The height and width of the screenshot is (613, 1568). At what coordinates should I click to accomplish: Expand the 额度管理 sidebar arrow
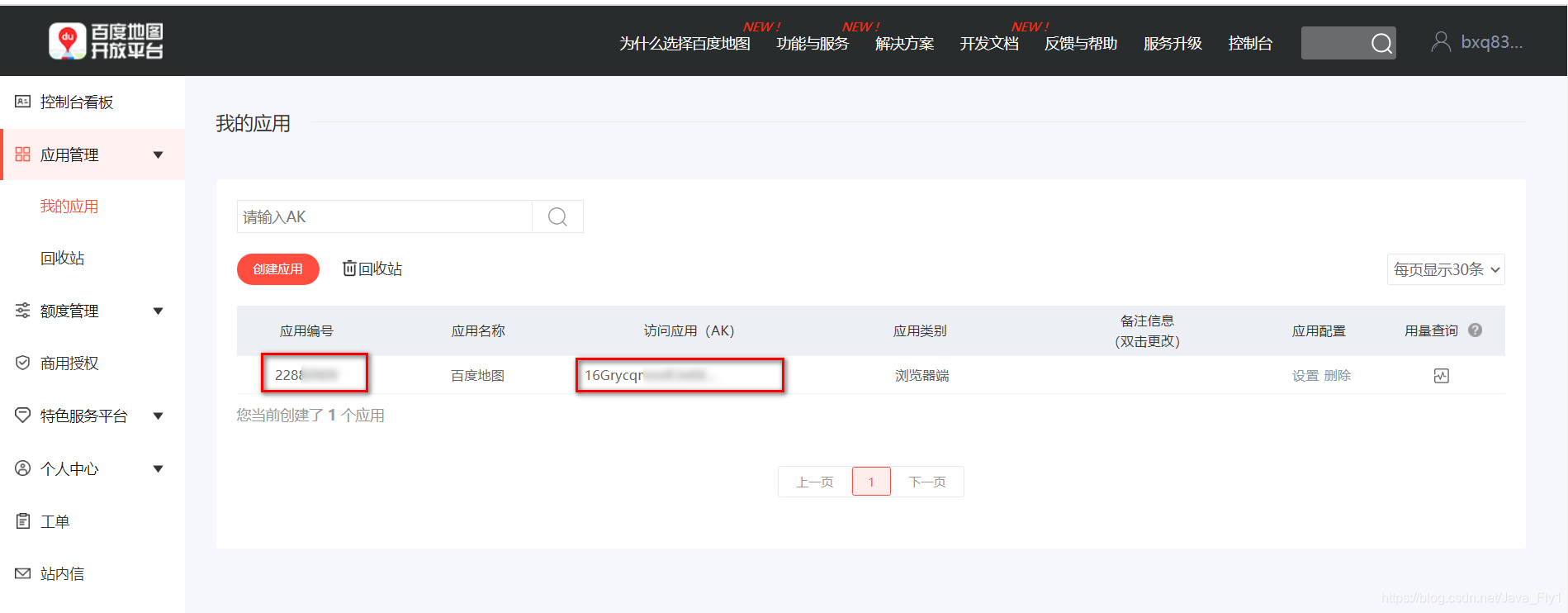pos(159,311)
